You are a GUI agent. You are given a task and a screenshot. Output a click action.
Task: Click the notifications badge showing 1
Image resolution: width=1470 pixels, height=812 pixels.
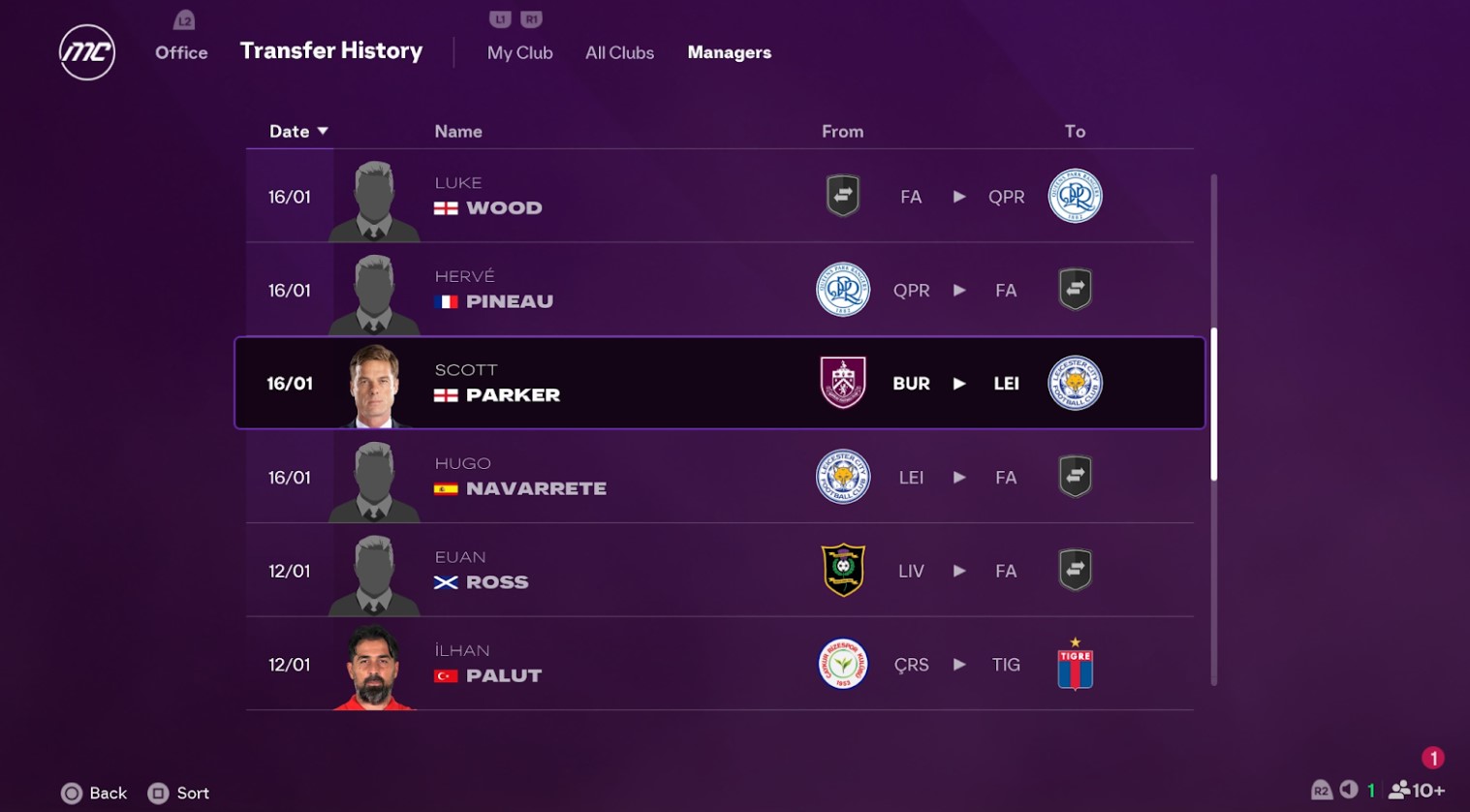coord(1432,758)
